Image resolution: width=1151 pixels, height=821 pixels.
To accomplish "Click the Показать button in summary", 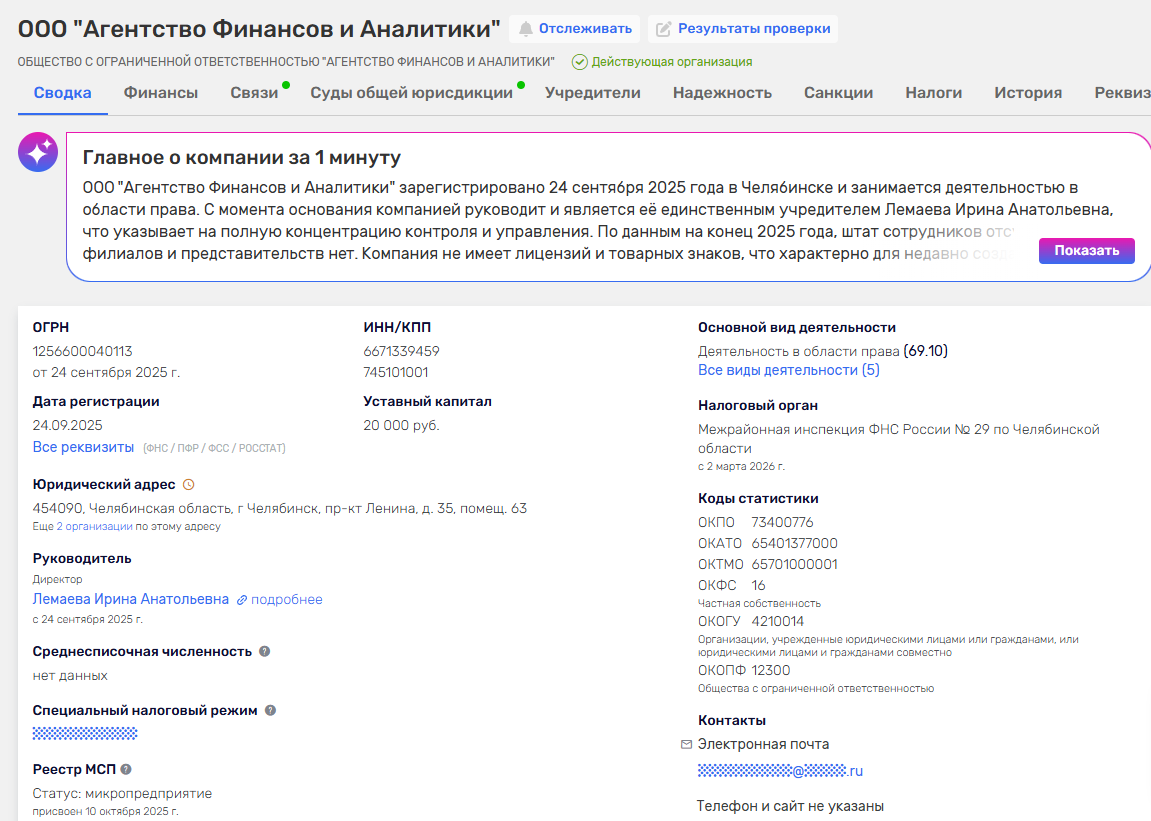I will (1086, 250).
